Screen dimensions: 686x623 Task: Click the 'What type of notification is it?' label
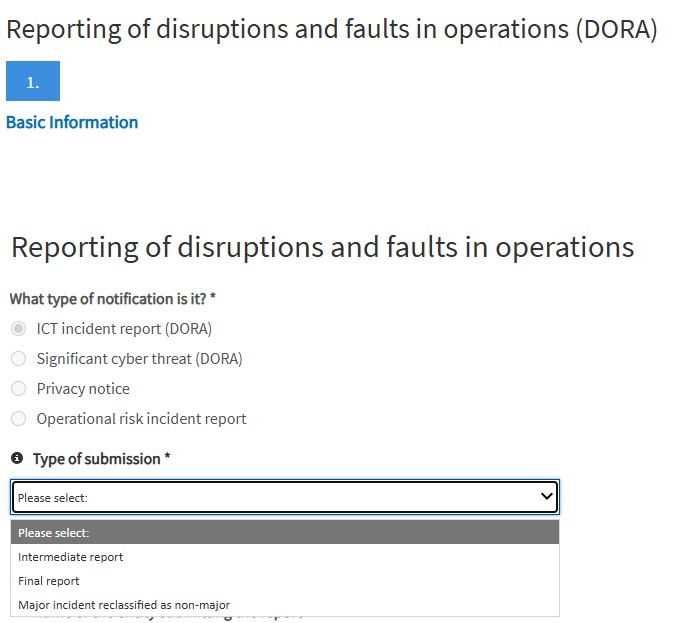[x=113, y=299]
